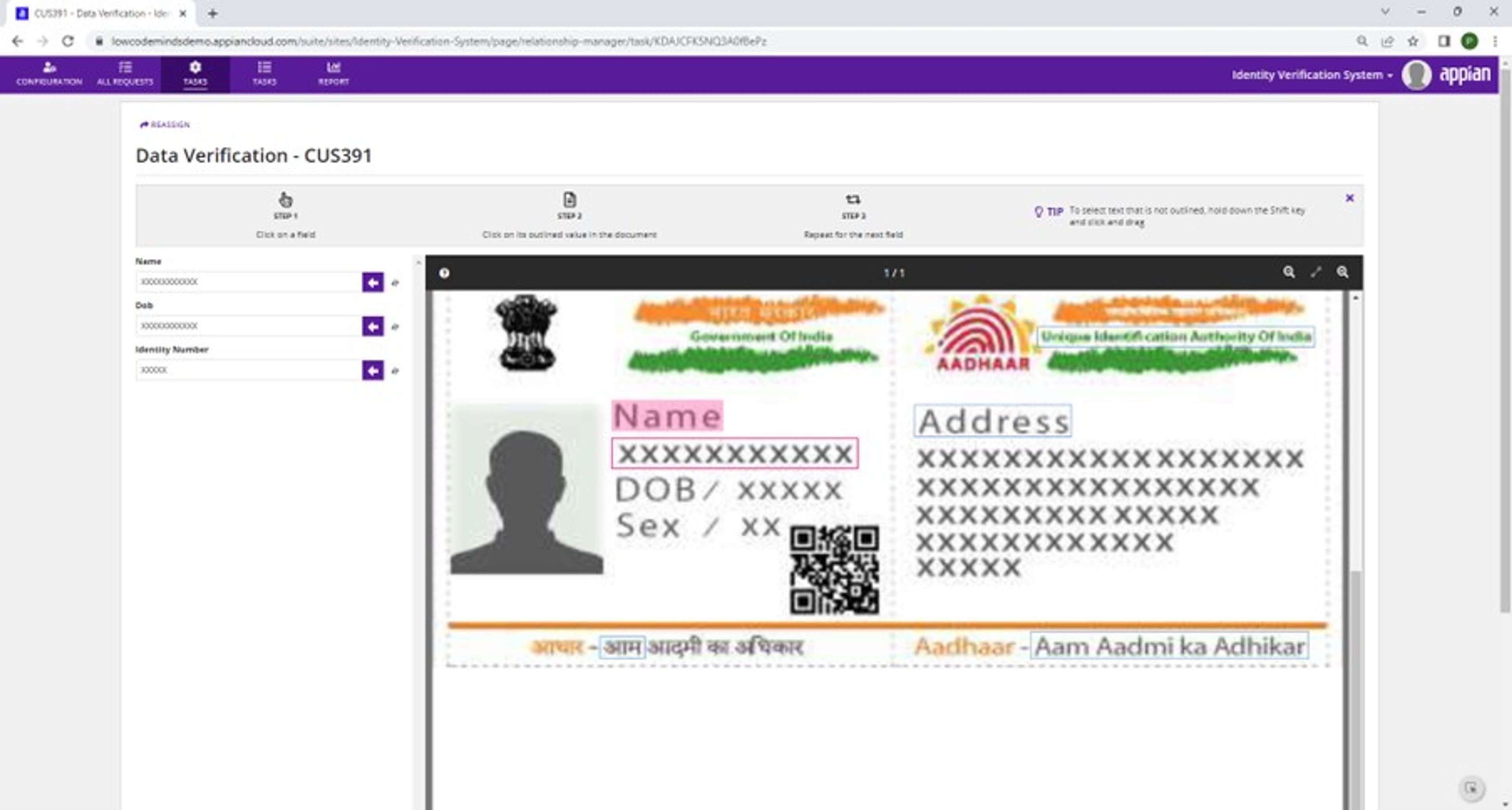The width and height of the screenshot is (1512, 810).
Task: Click the user avatar in header
Action: 1416,75
